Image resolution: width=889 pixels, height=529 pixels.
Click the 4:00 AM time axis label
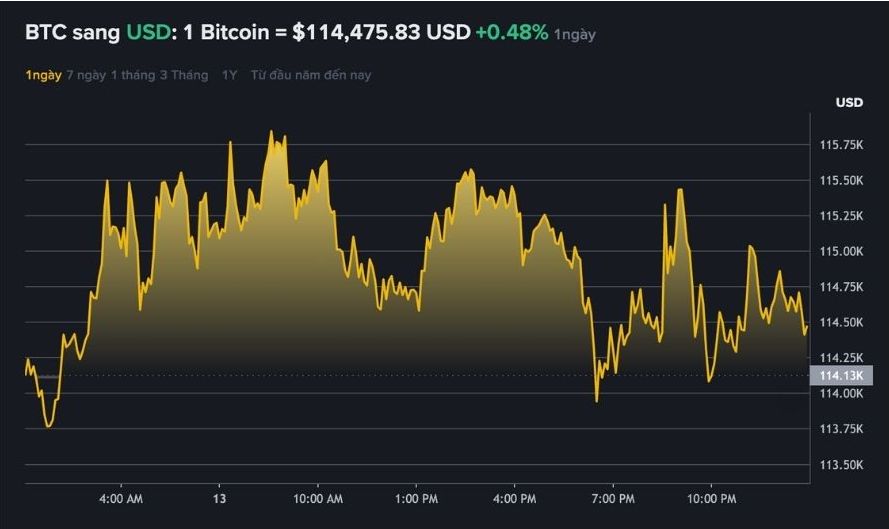coord(121,499)
